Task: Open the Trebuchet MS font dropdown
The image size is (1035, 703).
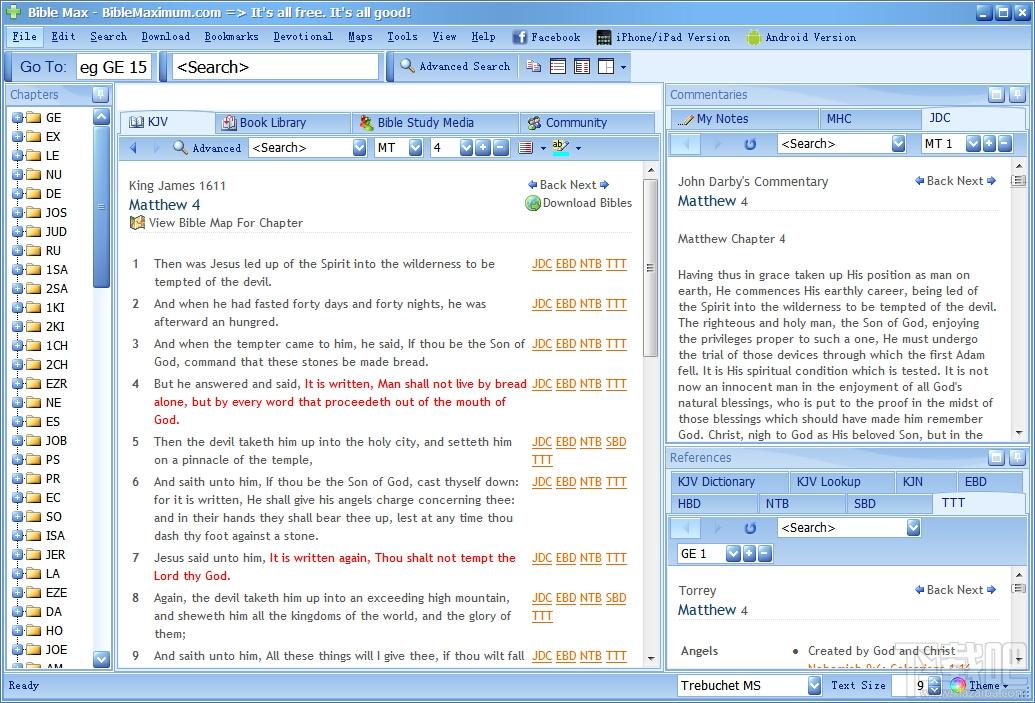Action: point(815,686)
